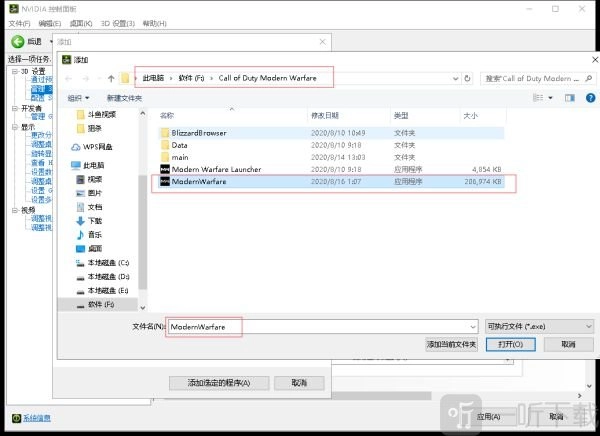Select the ModernWarfare application file
Image resolution: width=600 pixels, height=436 pixels.
199,182
